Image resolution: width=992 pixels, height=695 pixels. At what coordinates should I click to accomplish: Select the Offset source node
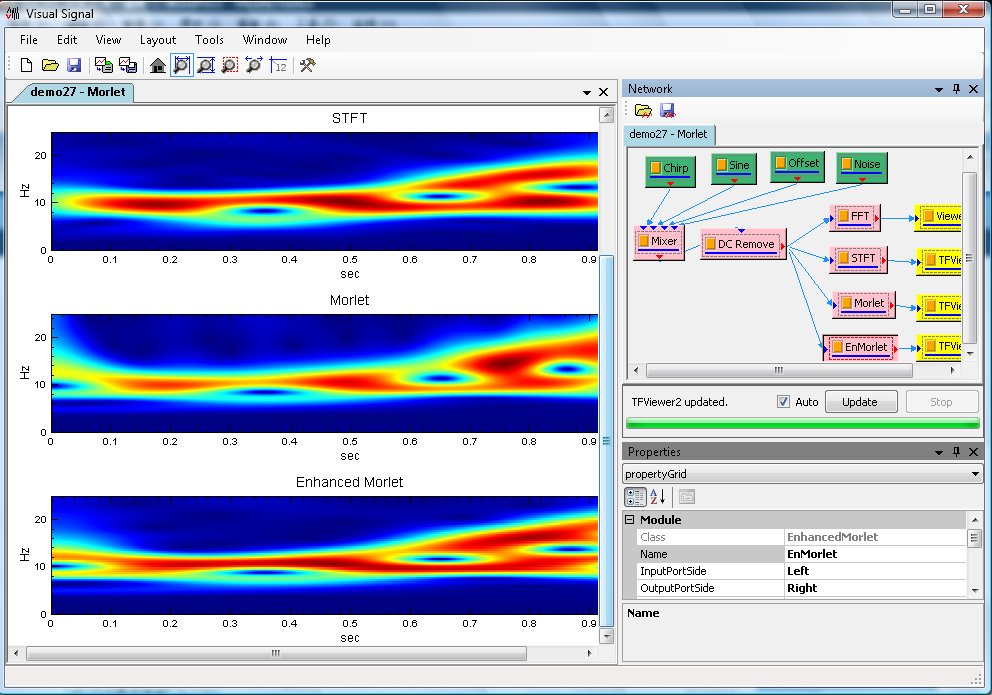coord(797,166)
